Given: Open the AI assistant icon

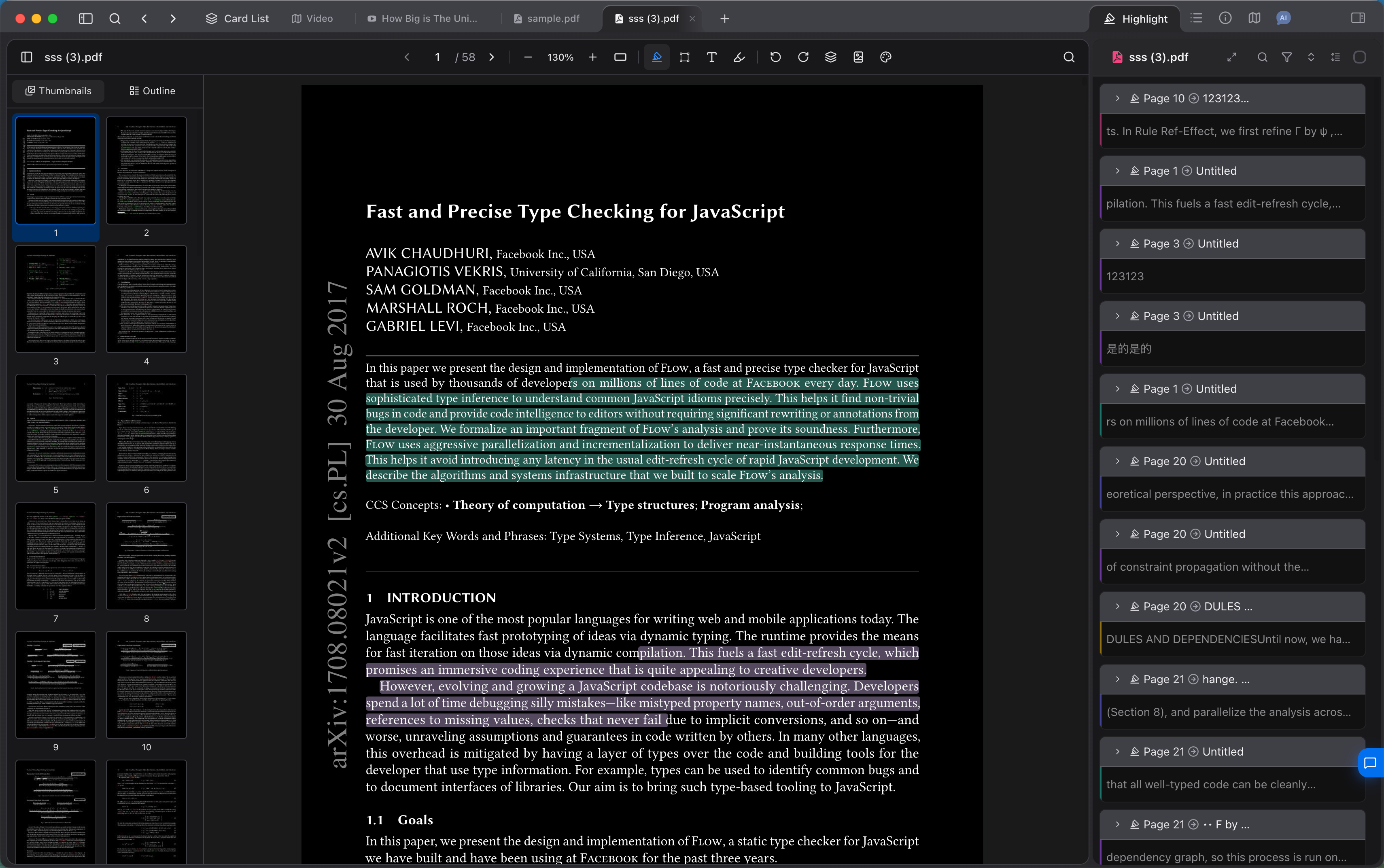Looking at the screenshot, I should (x=1284, y=18).
